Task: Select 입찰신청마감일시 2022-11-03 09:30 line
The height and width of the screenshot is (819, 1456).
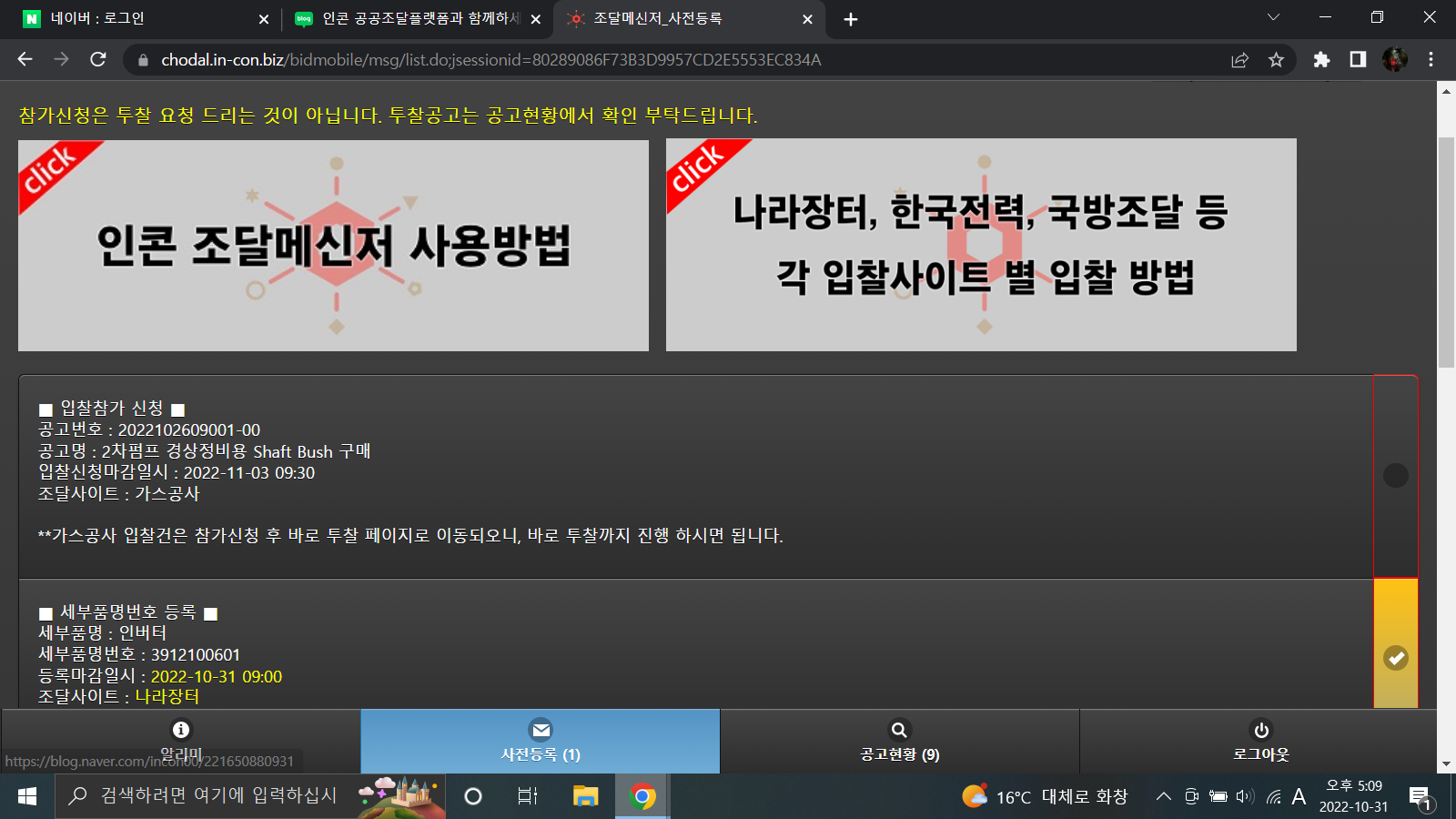Action: [x=177, y=472]
